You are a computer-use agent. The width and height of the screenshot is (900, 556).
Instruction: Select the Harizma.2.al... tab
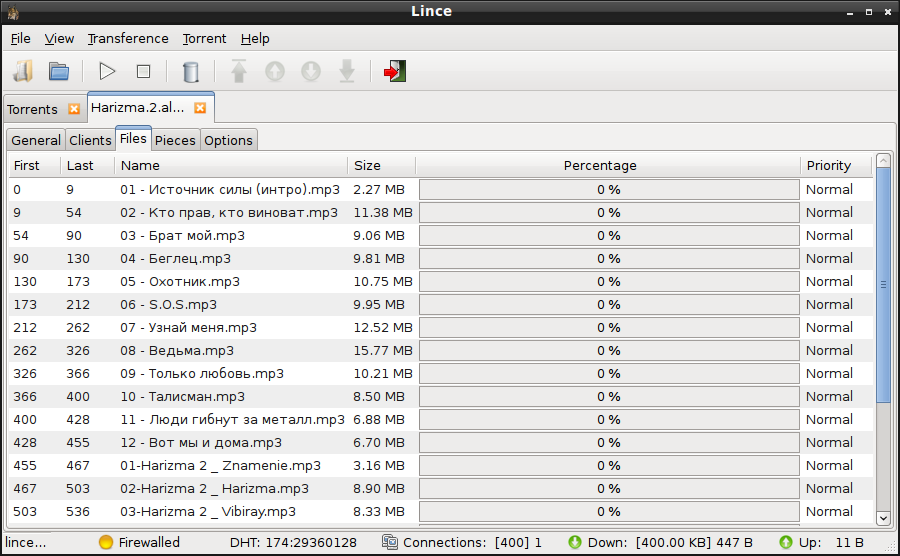point(138,108)
